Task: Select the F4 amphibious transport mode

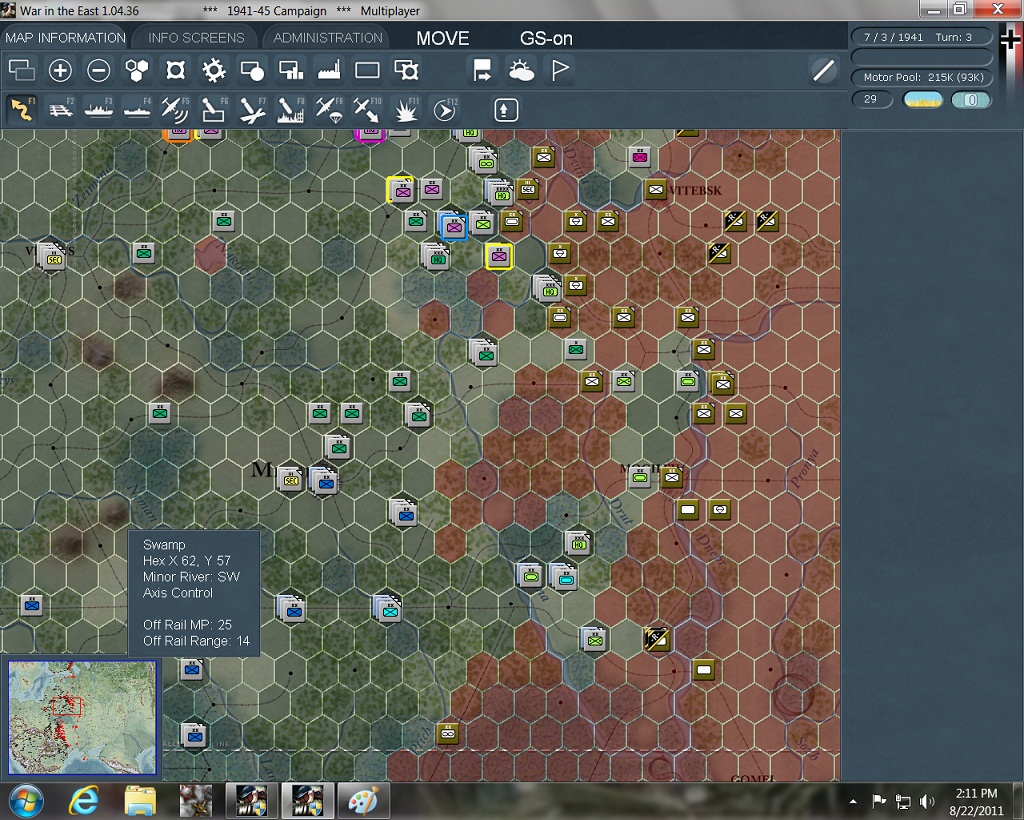Action: click(x=137, y=109)
